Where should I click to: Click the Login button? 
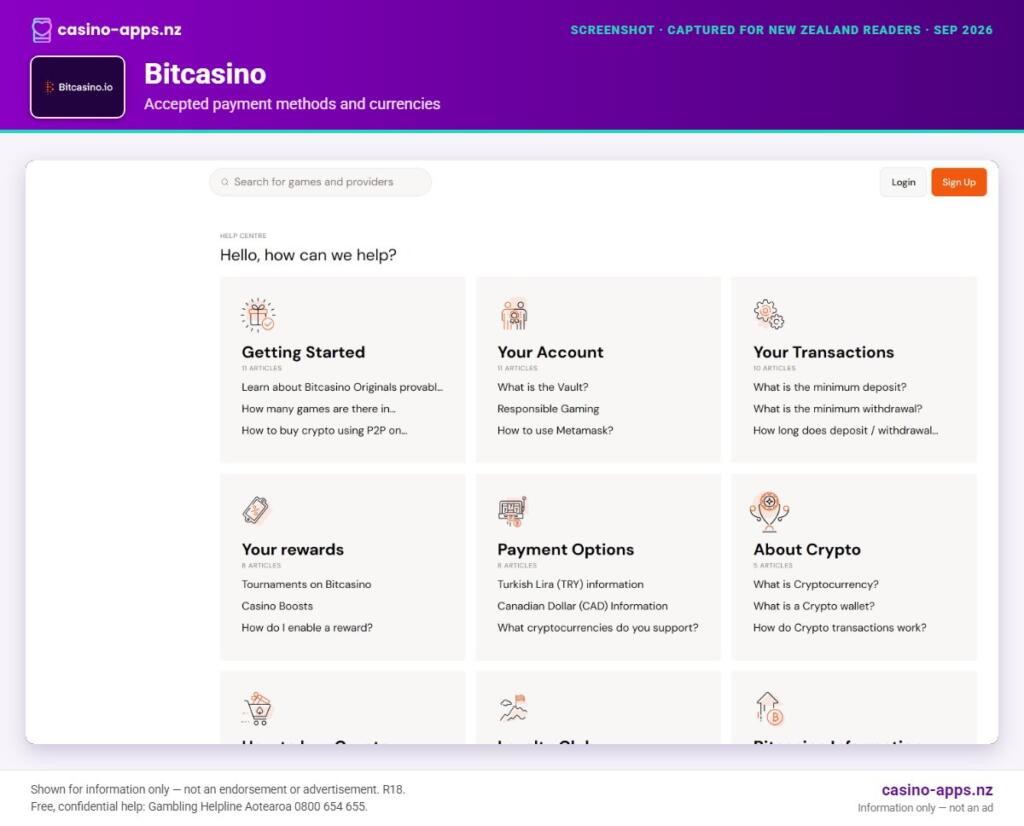(x=903, y=182)
